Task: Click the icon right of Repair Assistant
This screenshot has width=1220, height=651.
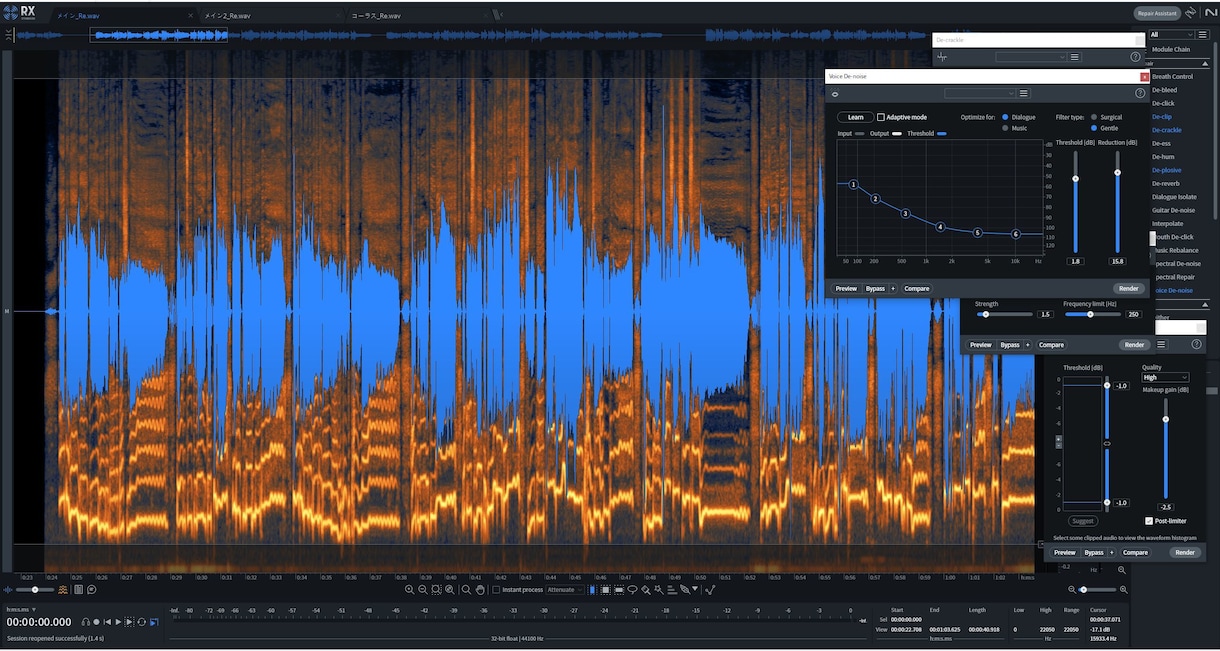Action: 1191,13
